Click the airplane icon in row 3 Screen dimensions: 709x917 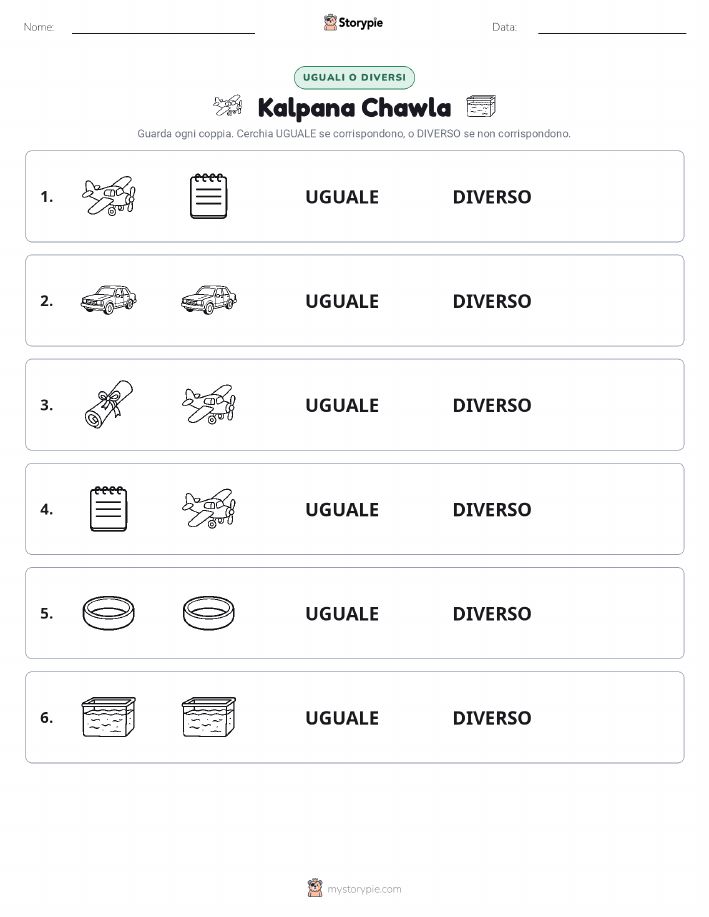(209, 404)
